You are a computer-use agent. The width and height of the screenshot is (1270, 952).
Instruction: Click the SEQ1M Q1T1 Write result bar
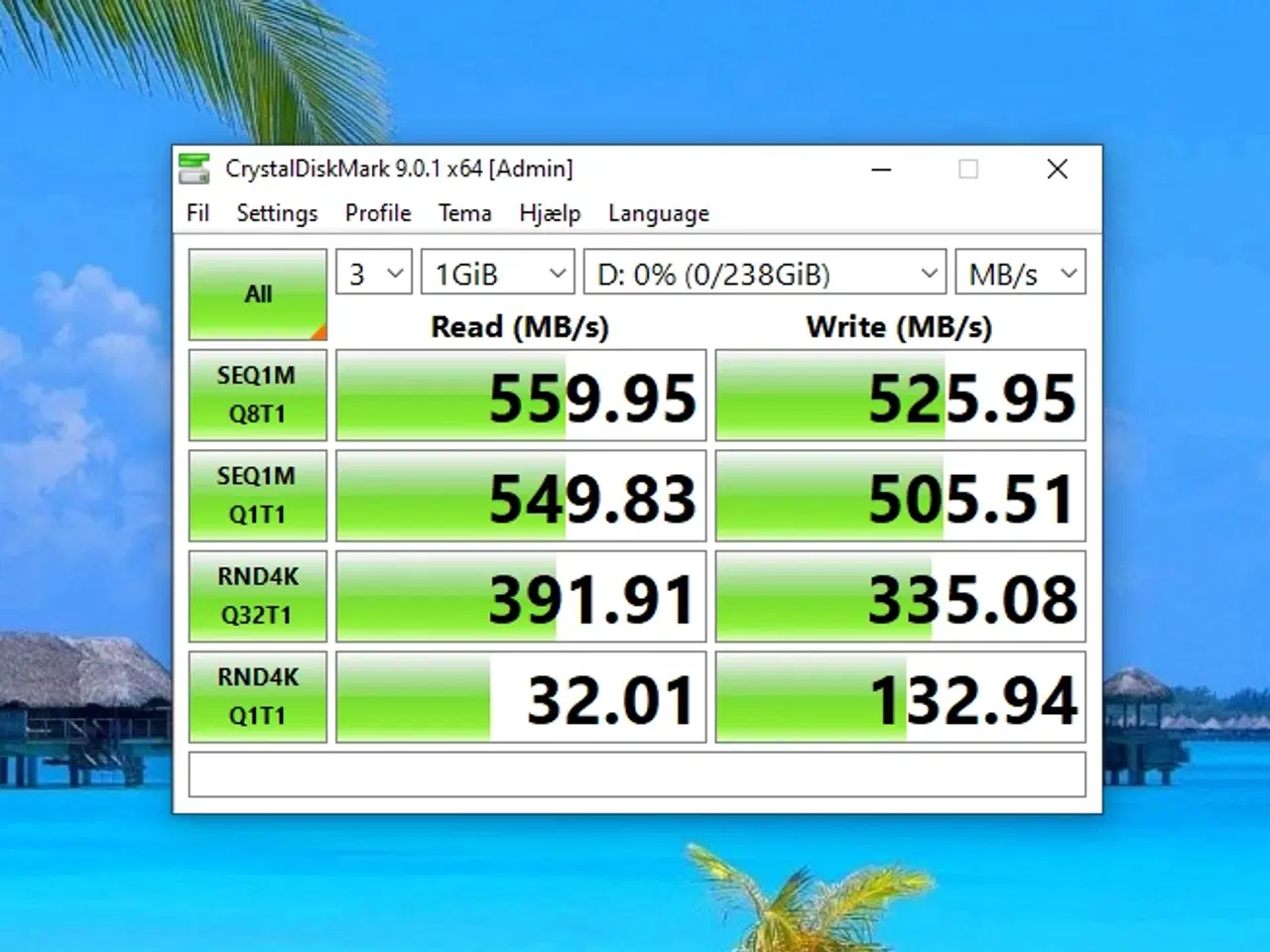pyautogui.click(x=899, y=495)
